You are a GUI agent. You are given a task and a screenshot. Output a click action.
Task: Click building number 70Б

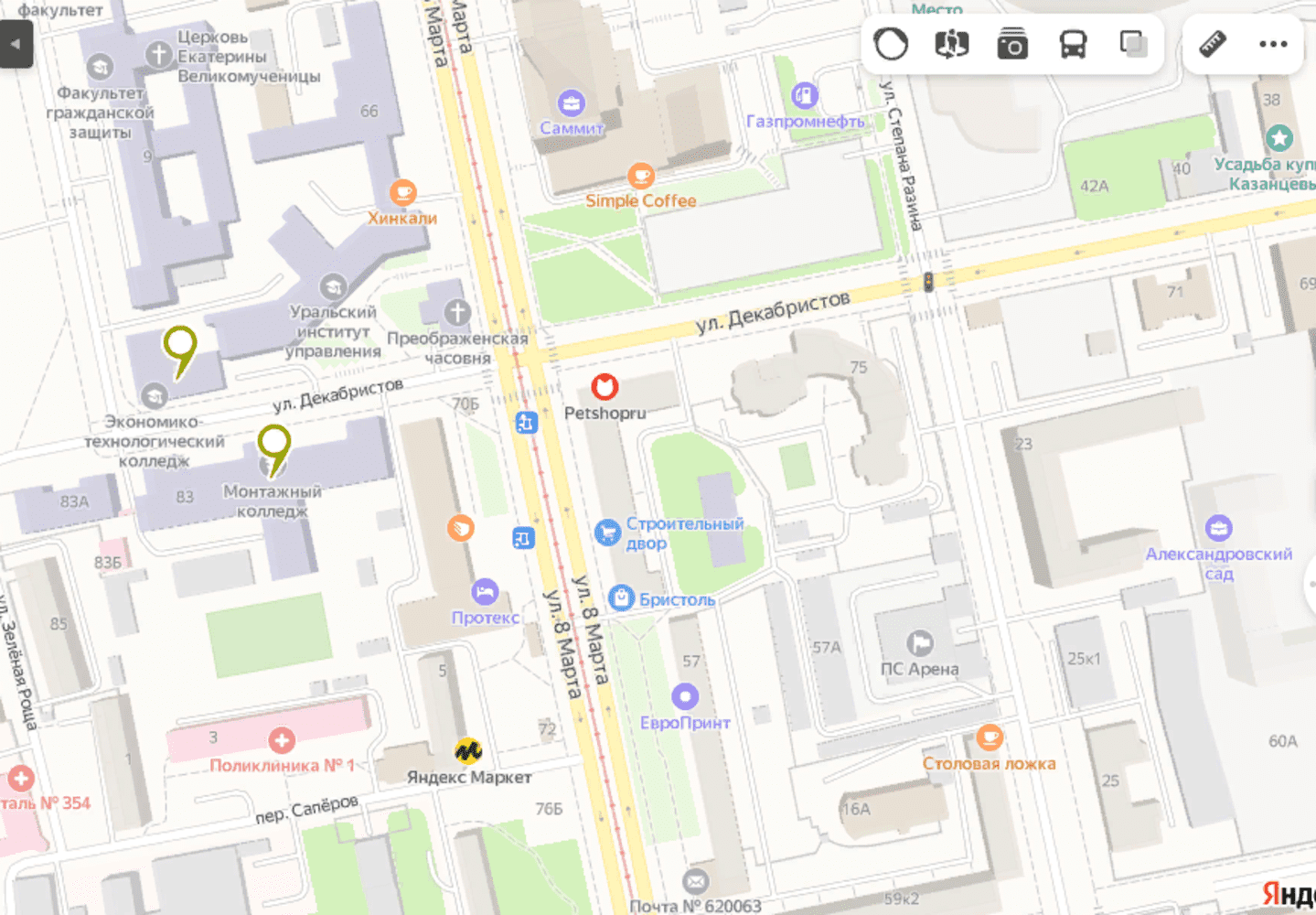pos(465,404)
